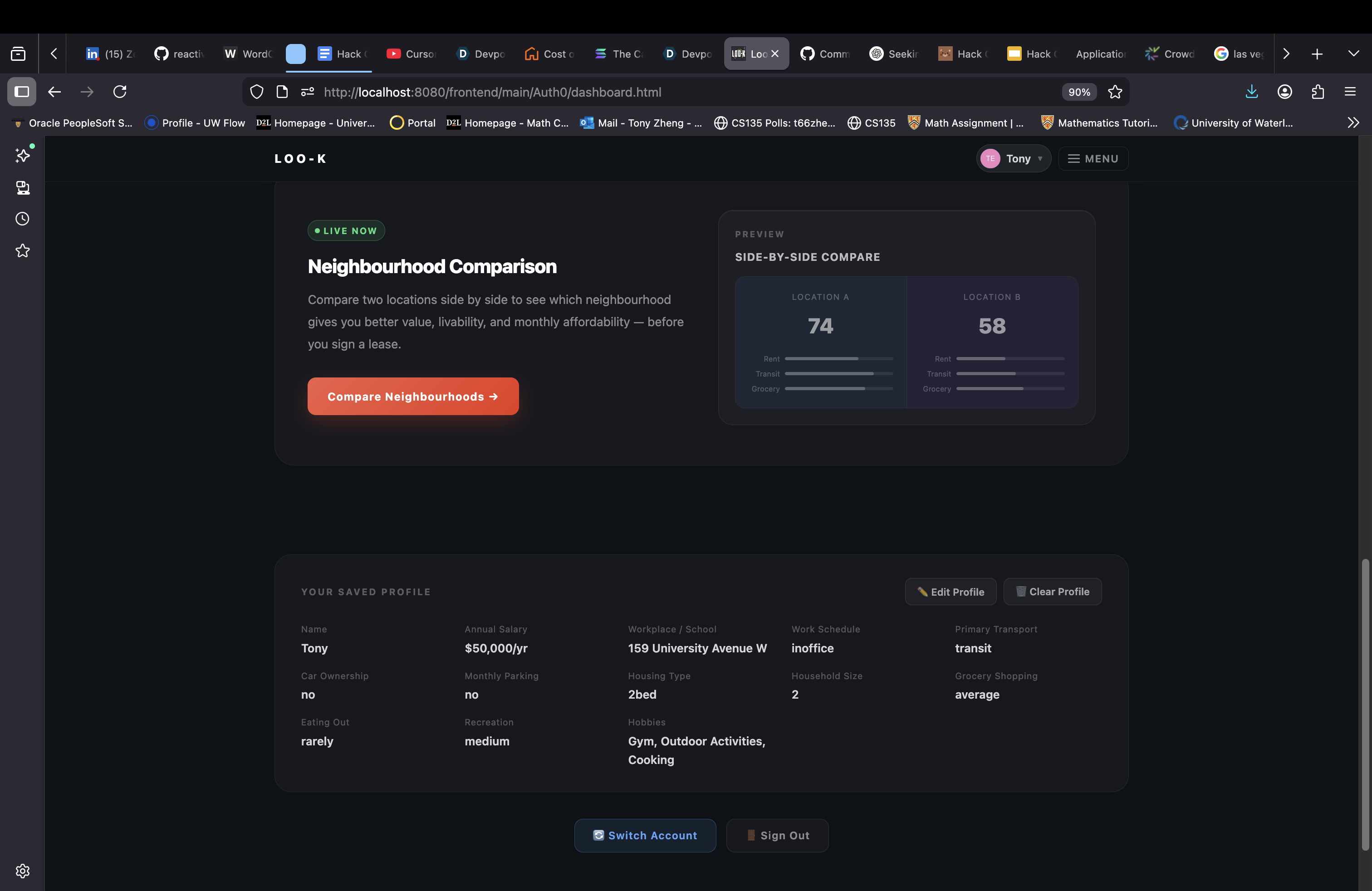Click the 90% zoom level indicator
This screenshot has height=891, width=1372.
pos(1078,92)
